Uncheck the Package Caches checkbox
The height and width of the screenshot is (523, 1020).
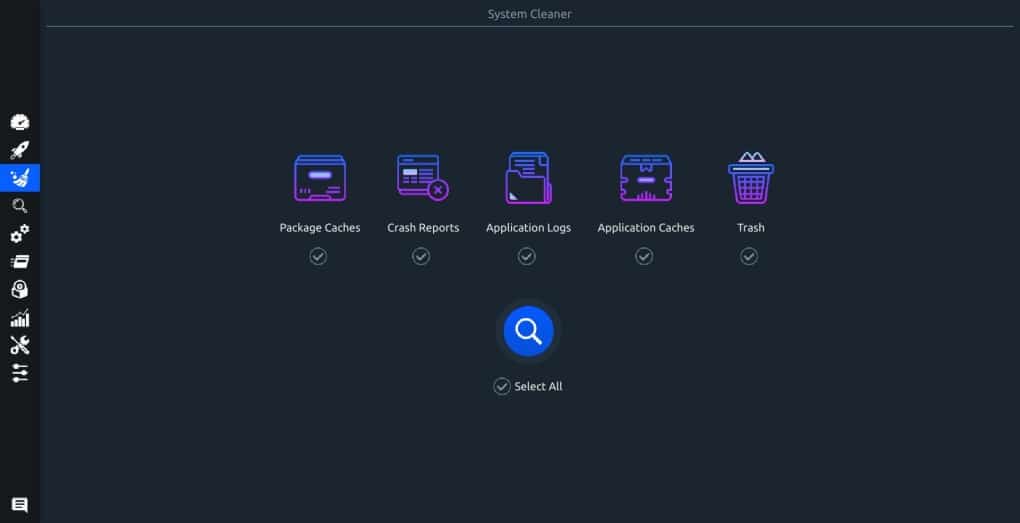[x=318, y=257]
